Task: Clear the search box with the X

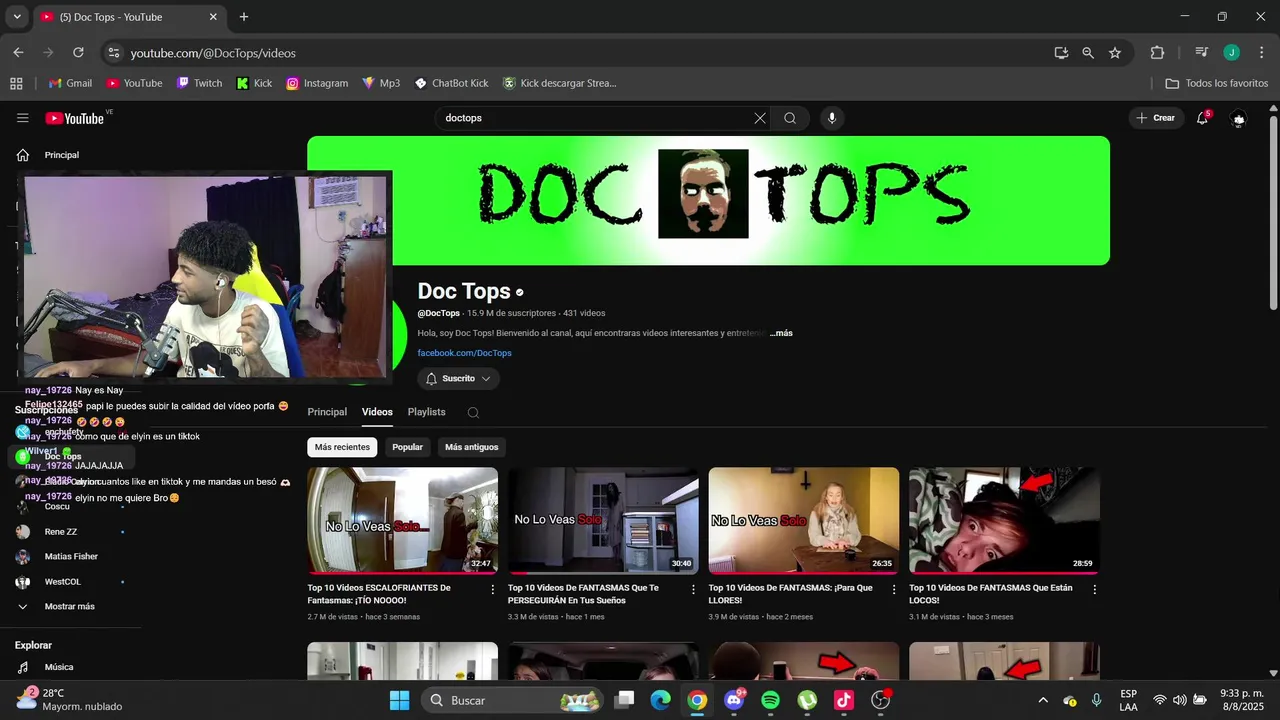Action: tap(760, 118)
